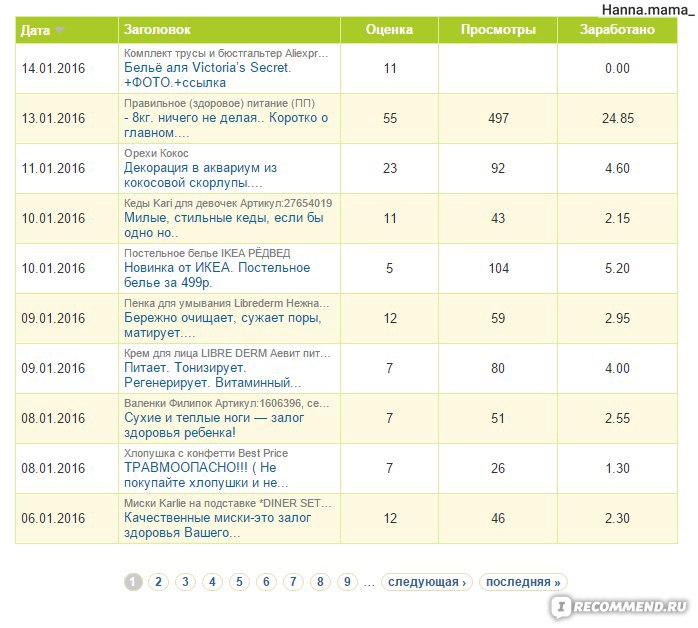Go to page 3 in pagination
This screenshot has width=698, height=628.
pyautogui.click(x=185, y=582)
